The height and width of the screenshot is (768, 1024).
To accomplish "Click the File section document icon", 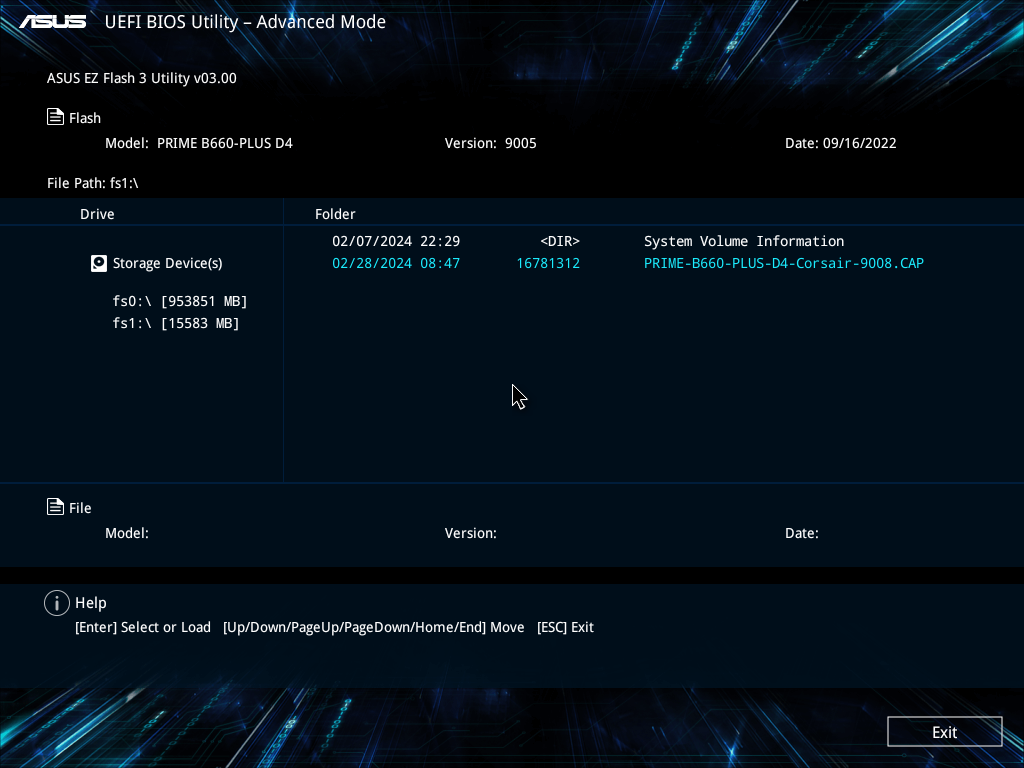I will [56, 507].
